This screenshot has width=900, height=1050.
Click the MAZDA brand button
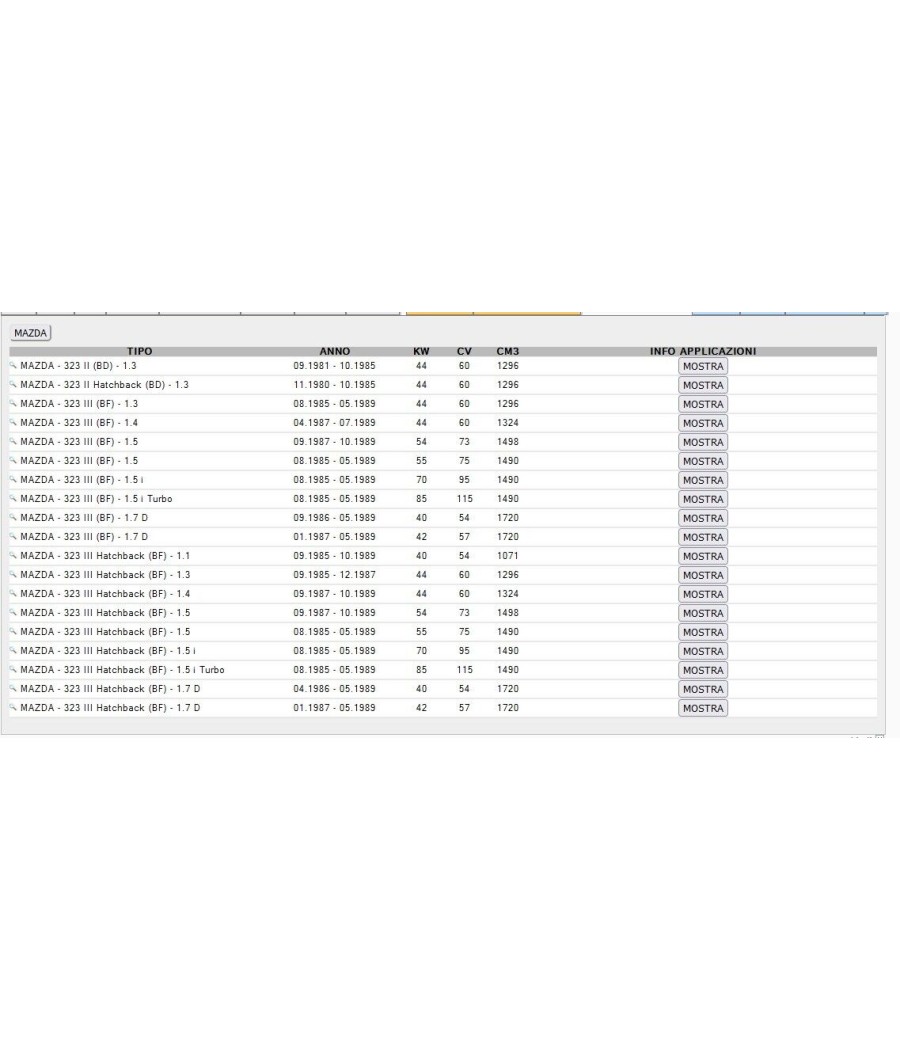pyautogui.click(x=31, y=333)
